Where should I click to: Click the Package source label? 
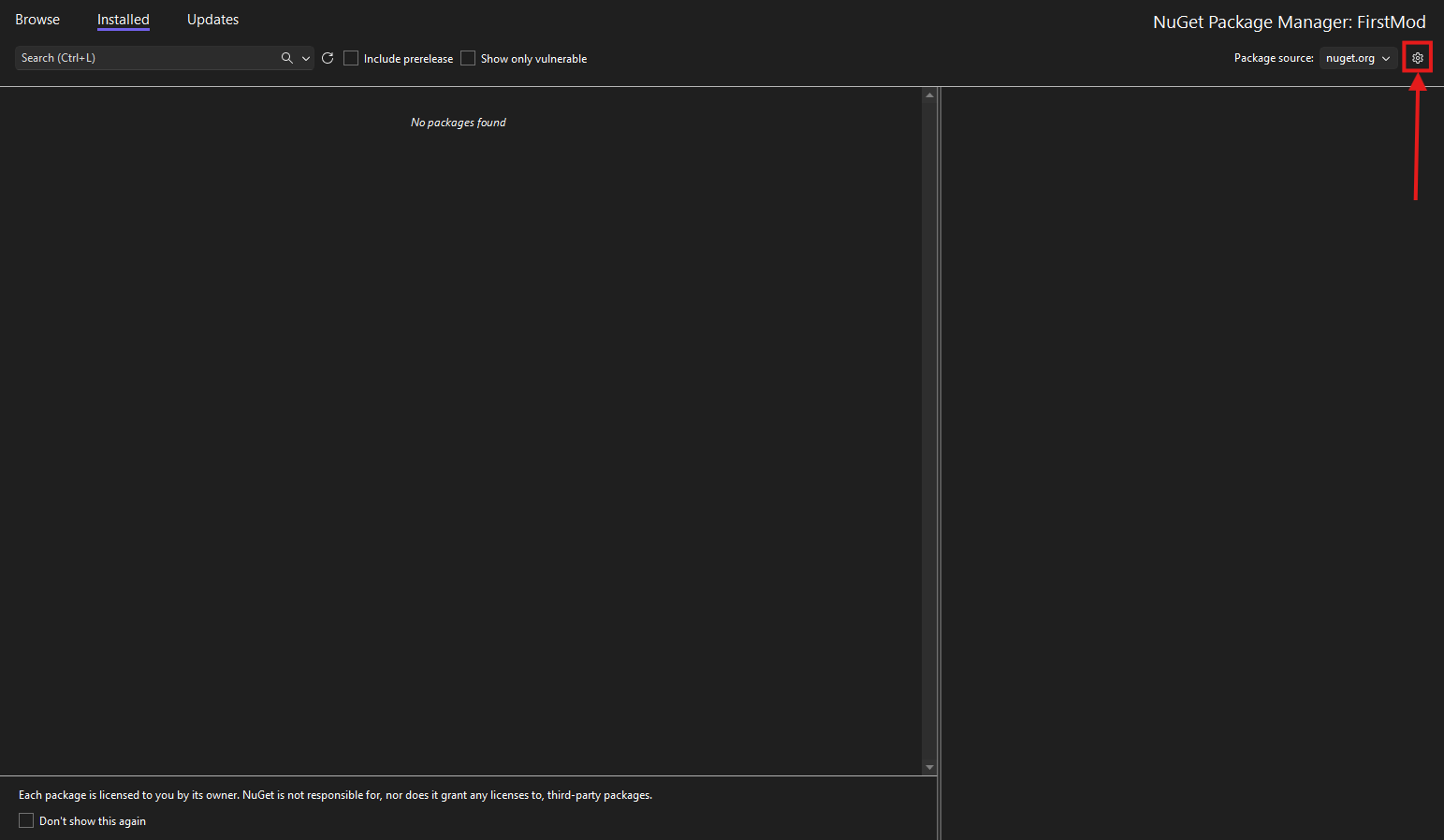[x=1273, y=58]
